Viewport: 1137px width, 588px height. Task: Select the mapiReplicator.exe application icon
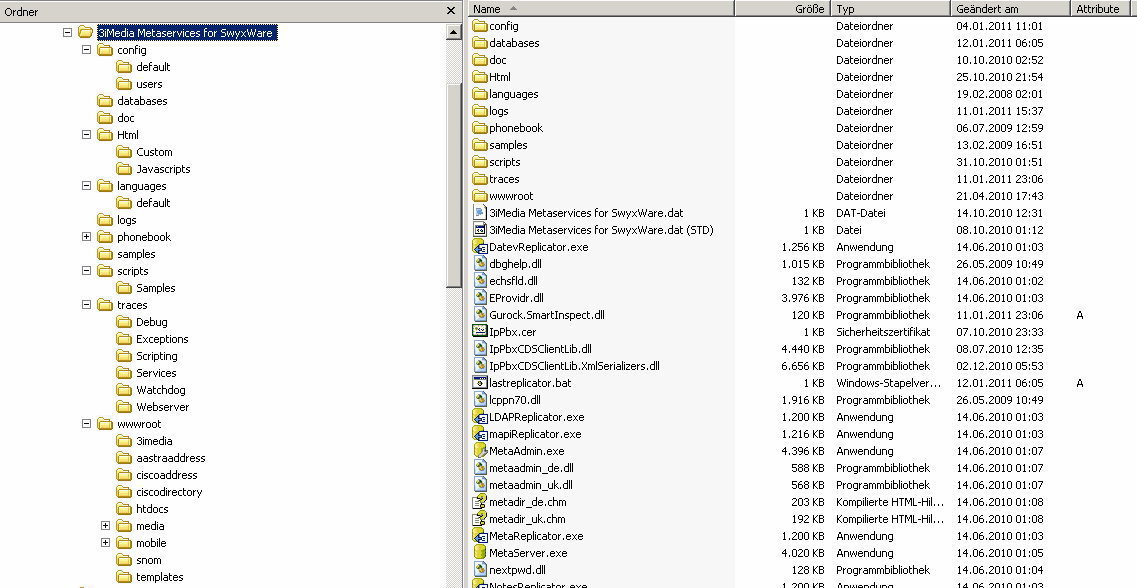479,434
